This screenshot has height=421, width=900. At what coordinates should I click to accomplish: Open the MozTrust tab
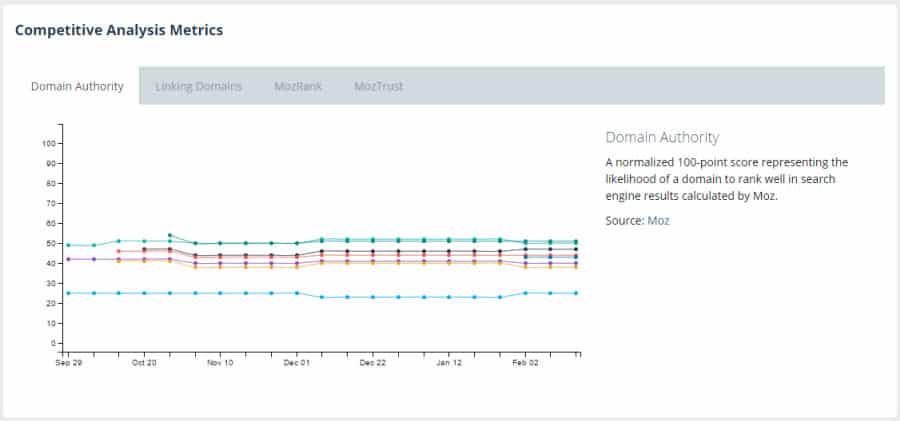(378, 86)
